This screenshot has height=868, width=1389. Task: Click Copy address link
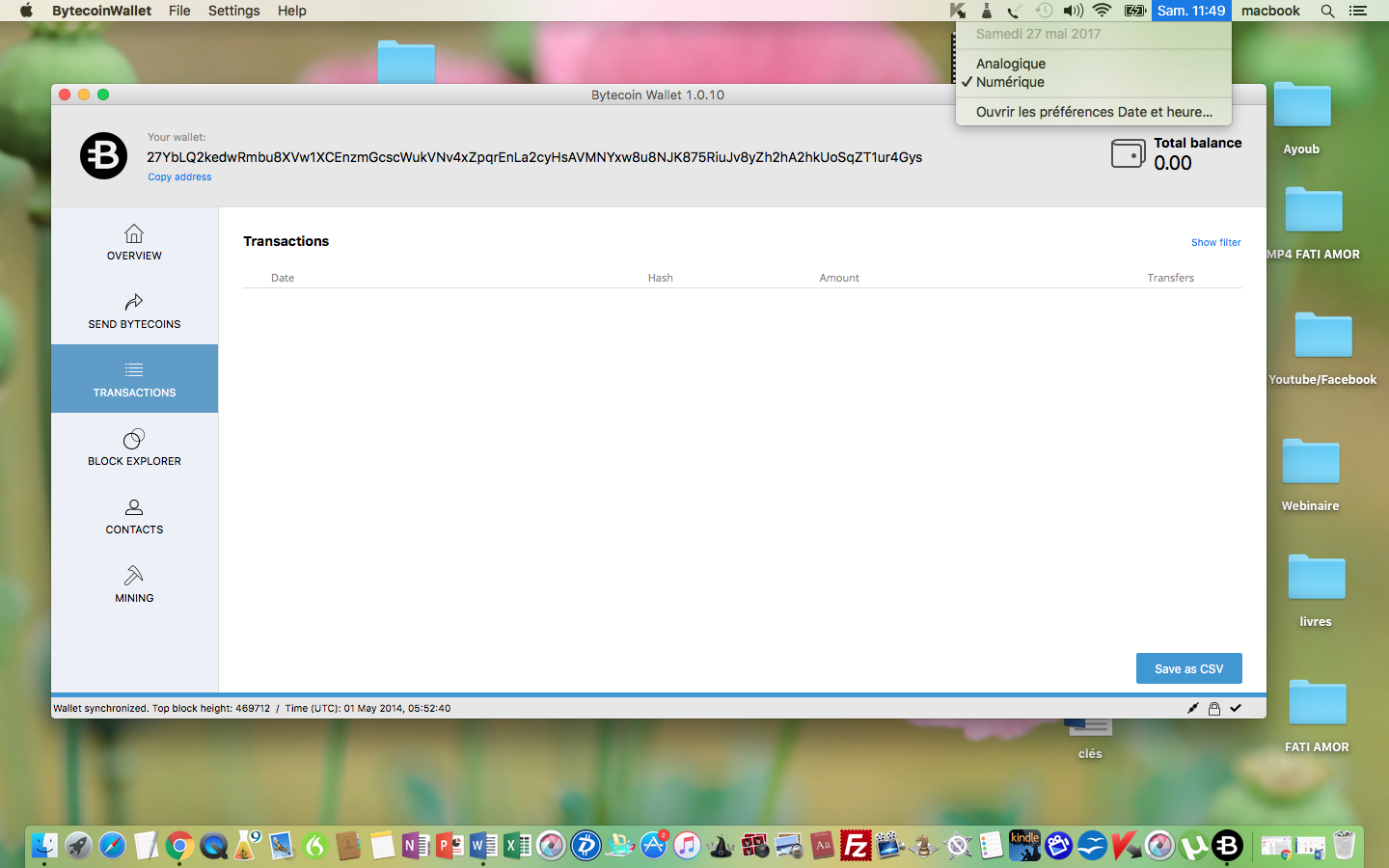[x=179, y=177]
